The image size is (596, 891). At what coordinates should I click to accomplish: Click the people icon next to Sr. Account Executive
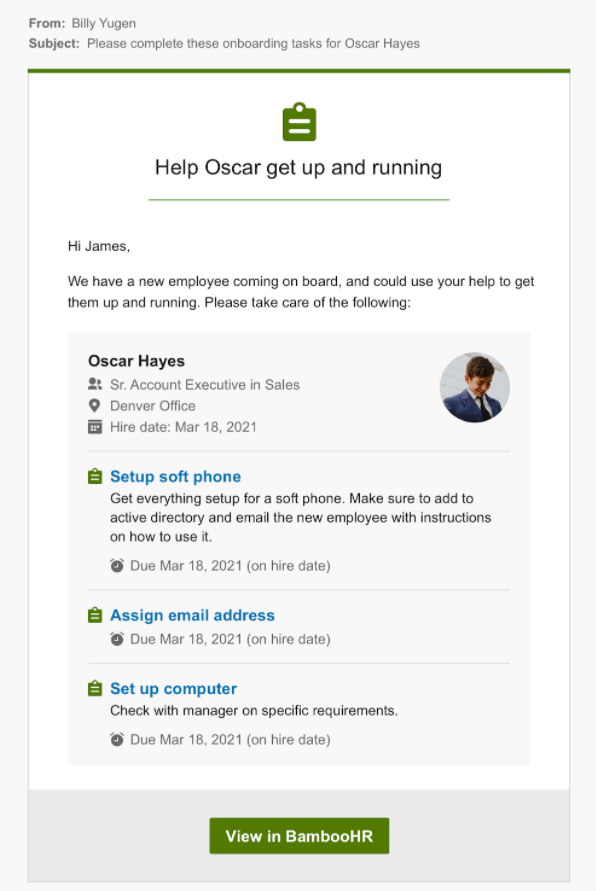coord(95,384)
